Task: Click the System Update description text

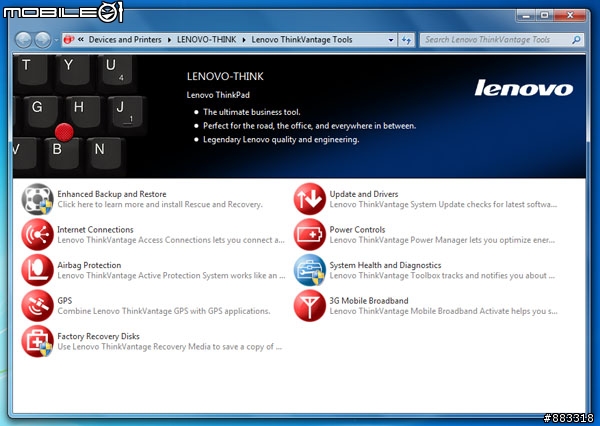Action: point(443,204)
